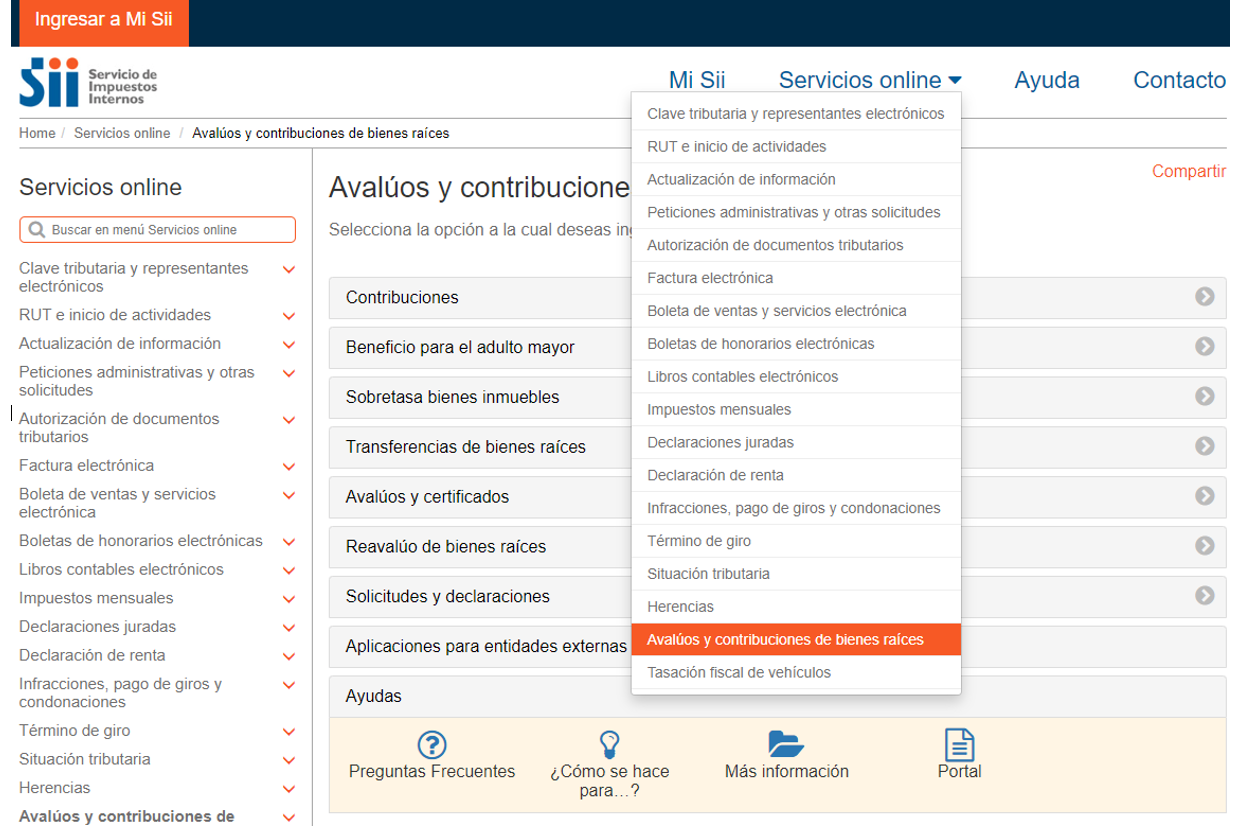Expand sidebar Actualización de información chevron
Screen dimensions: 1242x827
[x=289, y=345]
